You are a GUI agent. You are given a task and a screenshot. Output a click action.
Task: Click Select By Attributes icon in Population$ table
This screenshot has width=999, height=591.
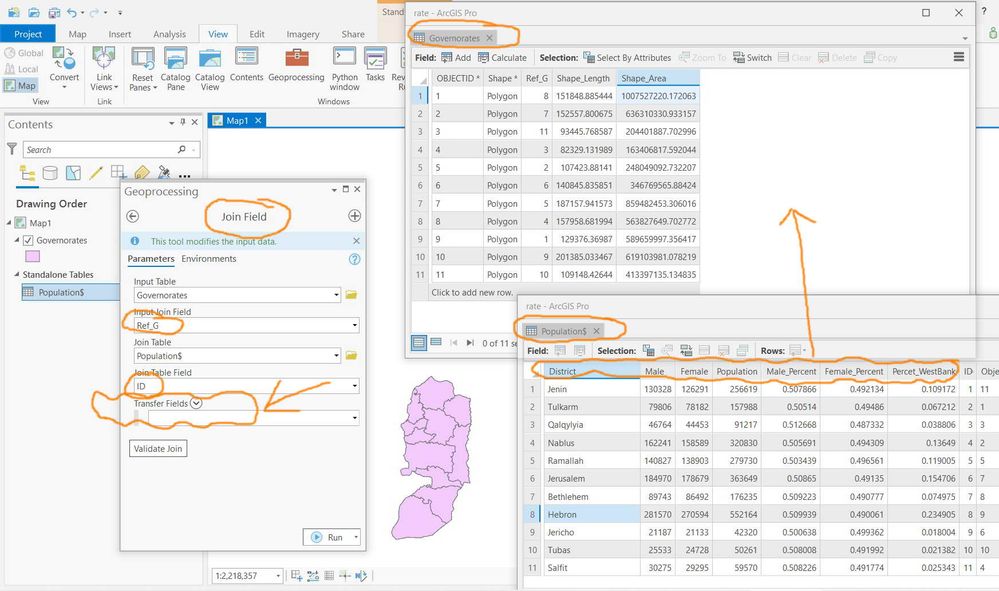tap(649, 350)
